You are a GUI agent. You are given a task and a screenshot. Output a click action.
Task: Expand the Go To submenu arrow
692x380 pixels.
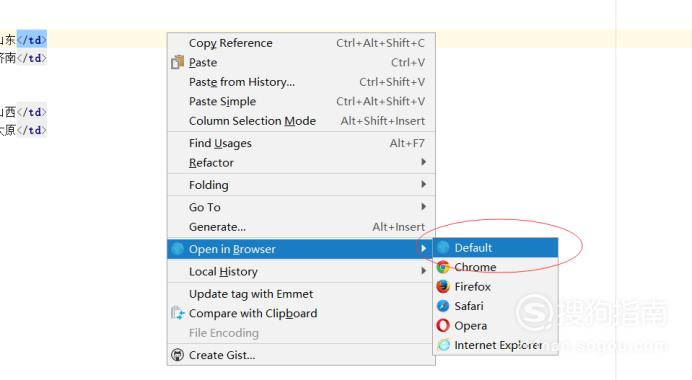(x=424, y=207)
